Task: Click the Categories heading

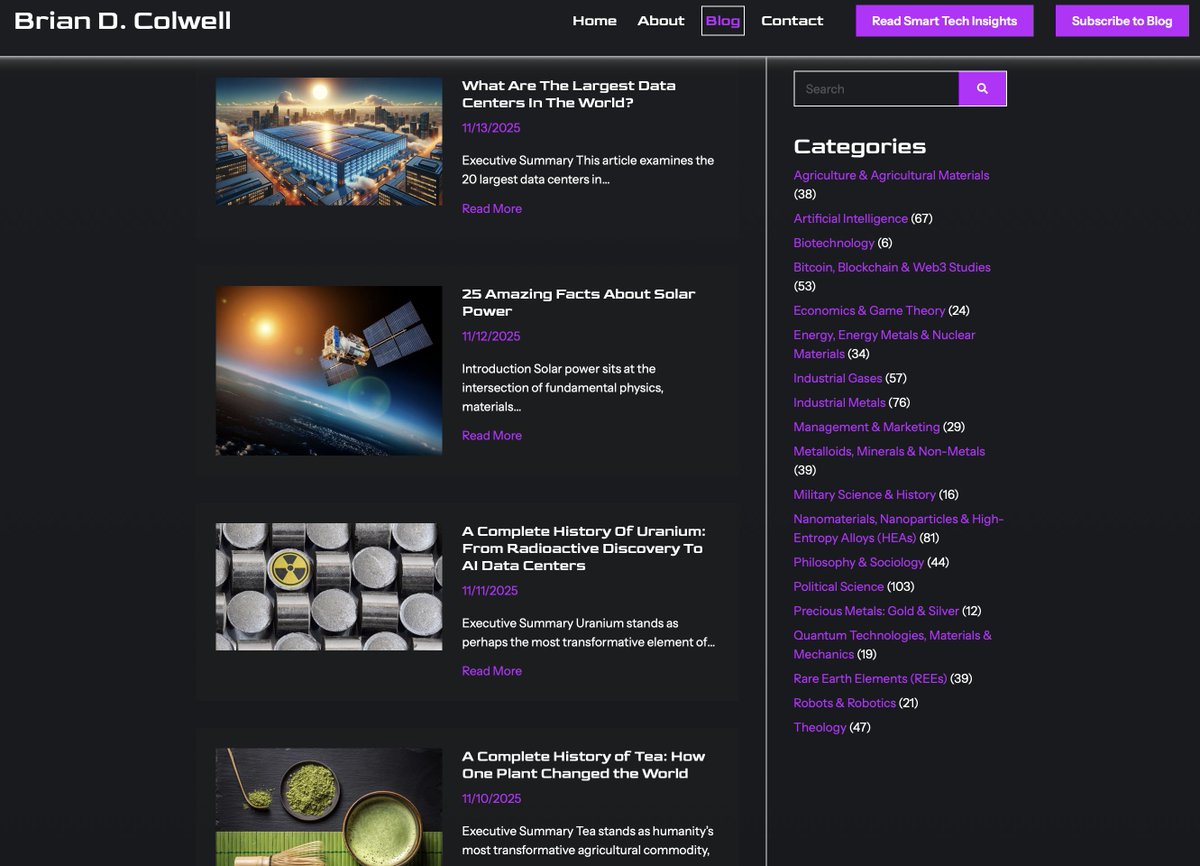Action: click(x=860, y=146)
